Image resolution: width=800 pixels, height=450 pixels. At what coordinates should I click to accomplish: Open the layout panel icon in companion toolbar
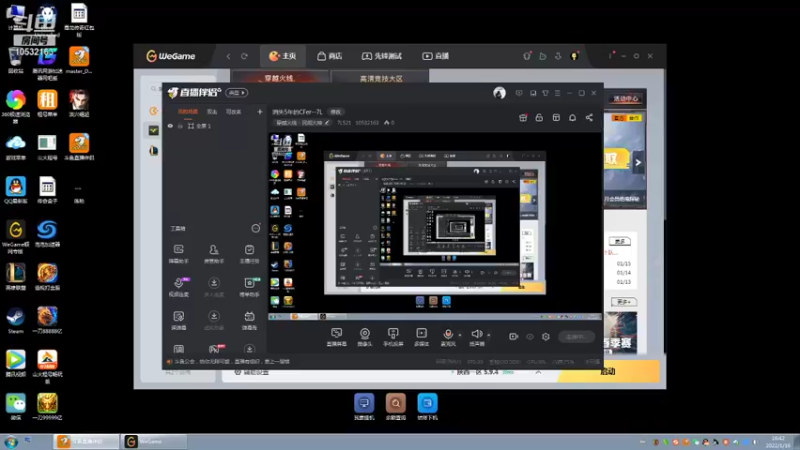click(x=556, y=118)
